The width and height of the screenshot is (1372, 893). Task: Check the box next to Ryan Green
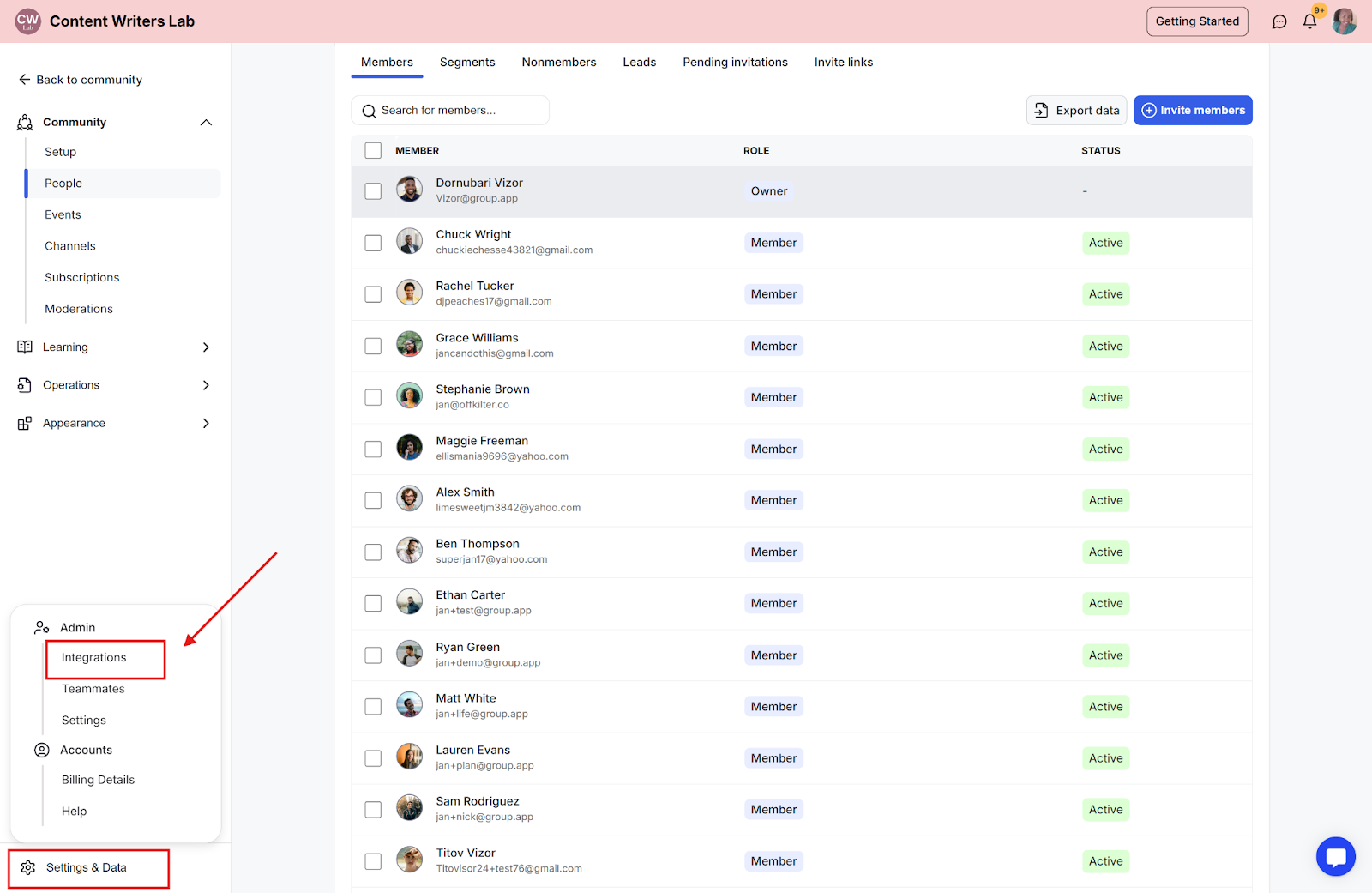tap(373, 655)
